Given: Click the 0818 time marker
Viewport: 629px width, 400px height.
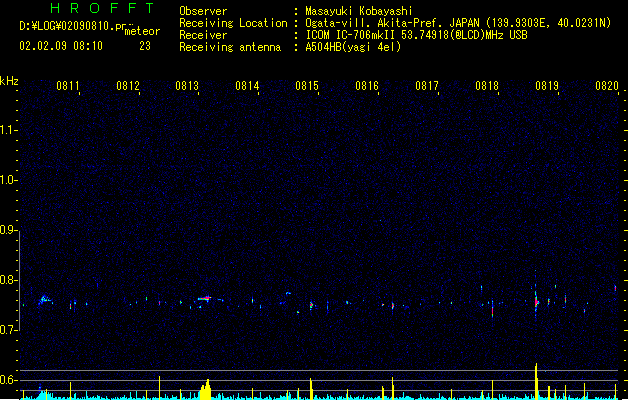Looking at the screenshot, I should tap(487, 85).
